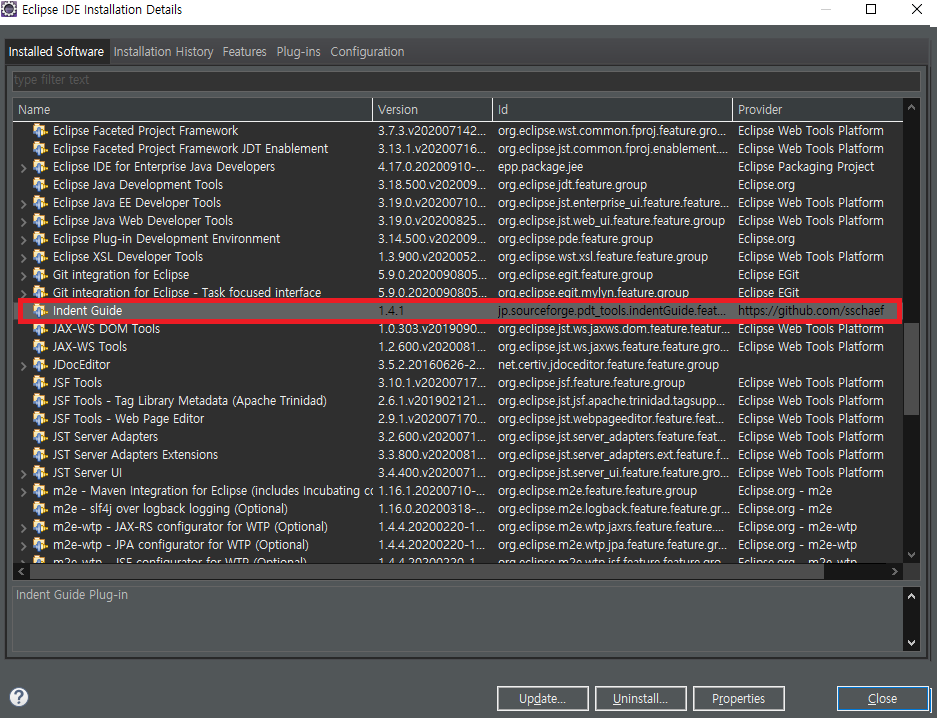This screenshot has width=937, height=718.
Task: Expand m2e-wtp - JPA configurator node
Action: point(23,546)
